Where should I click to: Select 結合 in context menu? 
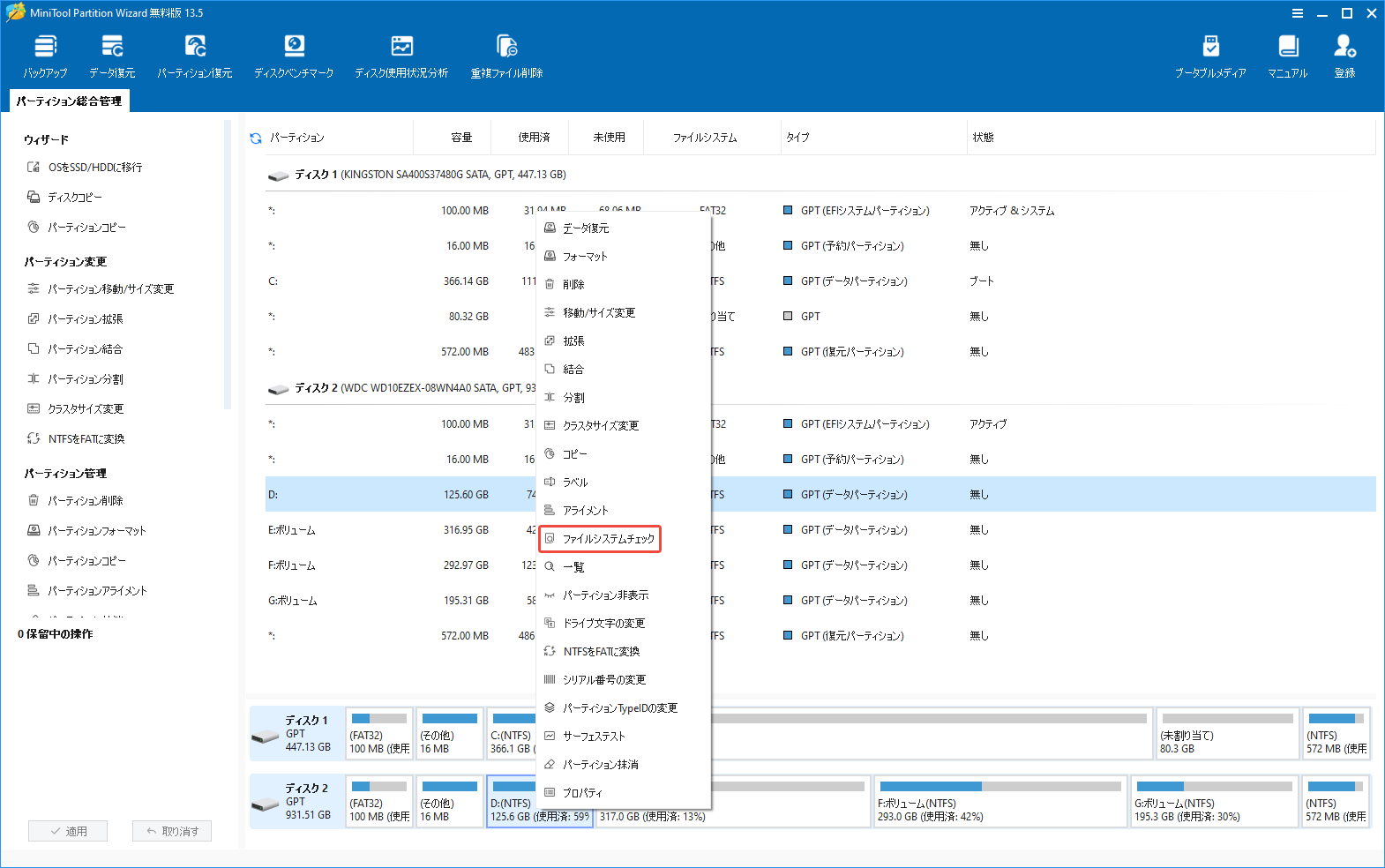(624, 369)
